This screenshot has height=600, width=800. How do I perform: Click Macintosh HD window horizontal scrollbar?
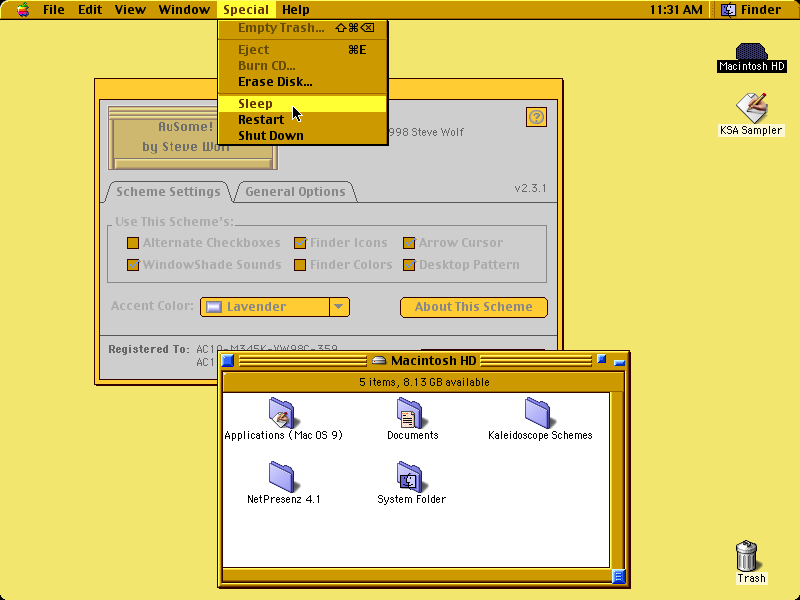click(417, 577)
